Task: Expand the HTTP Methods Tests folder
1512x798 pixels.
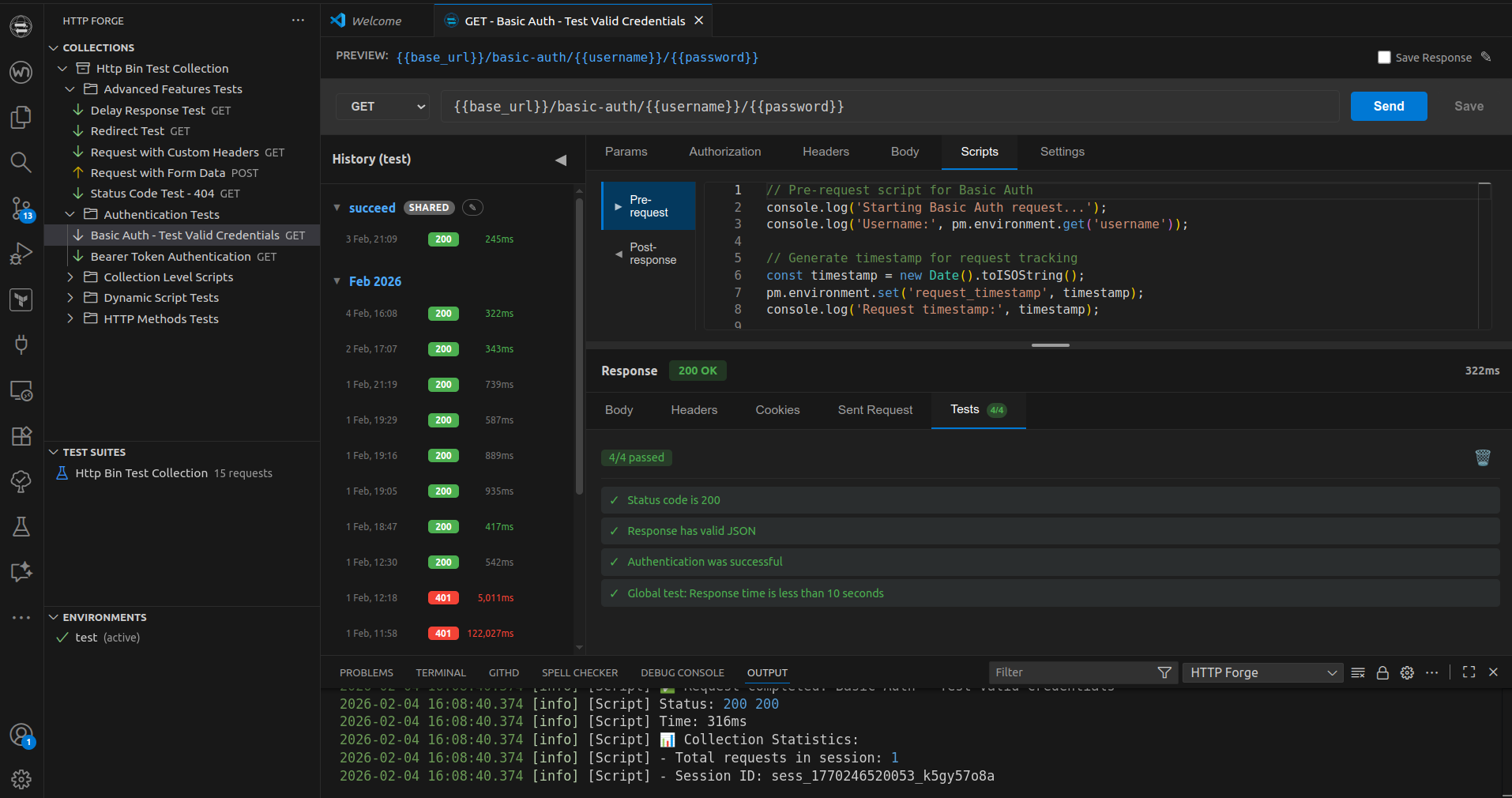Action: tap(70, 318)
